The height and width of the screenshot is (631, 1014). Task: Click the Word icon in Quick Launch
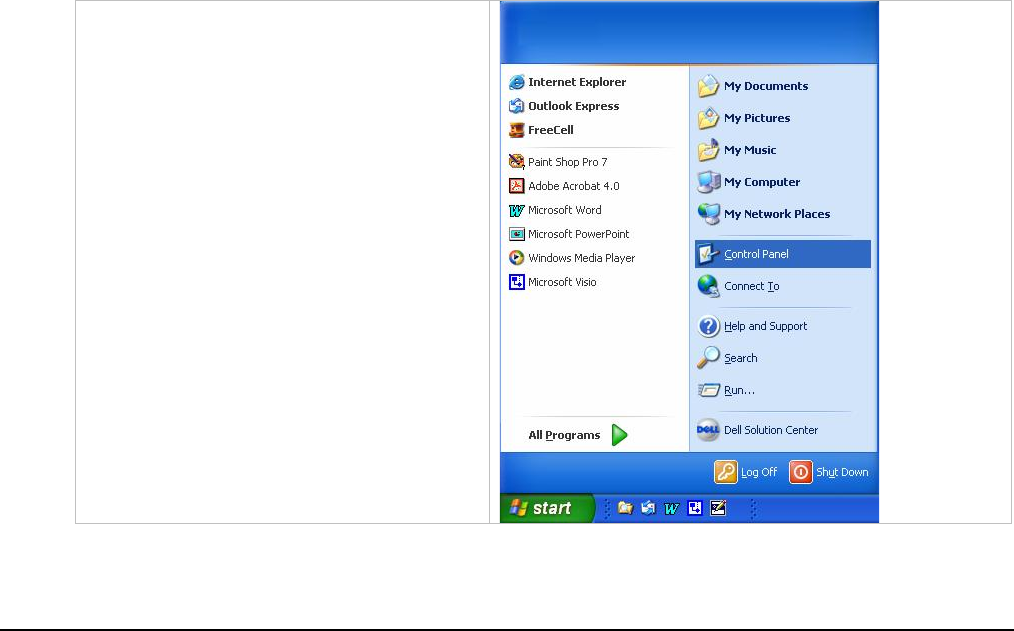point(671,509)
